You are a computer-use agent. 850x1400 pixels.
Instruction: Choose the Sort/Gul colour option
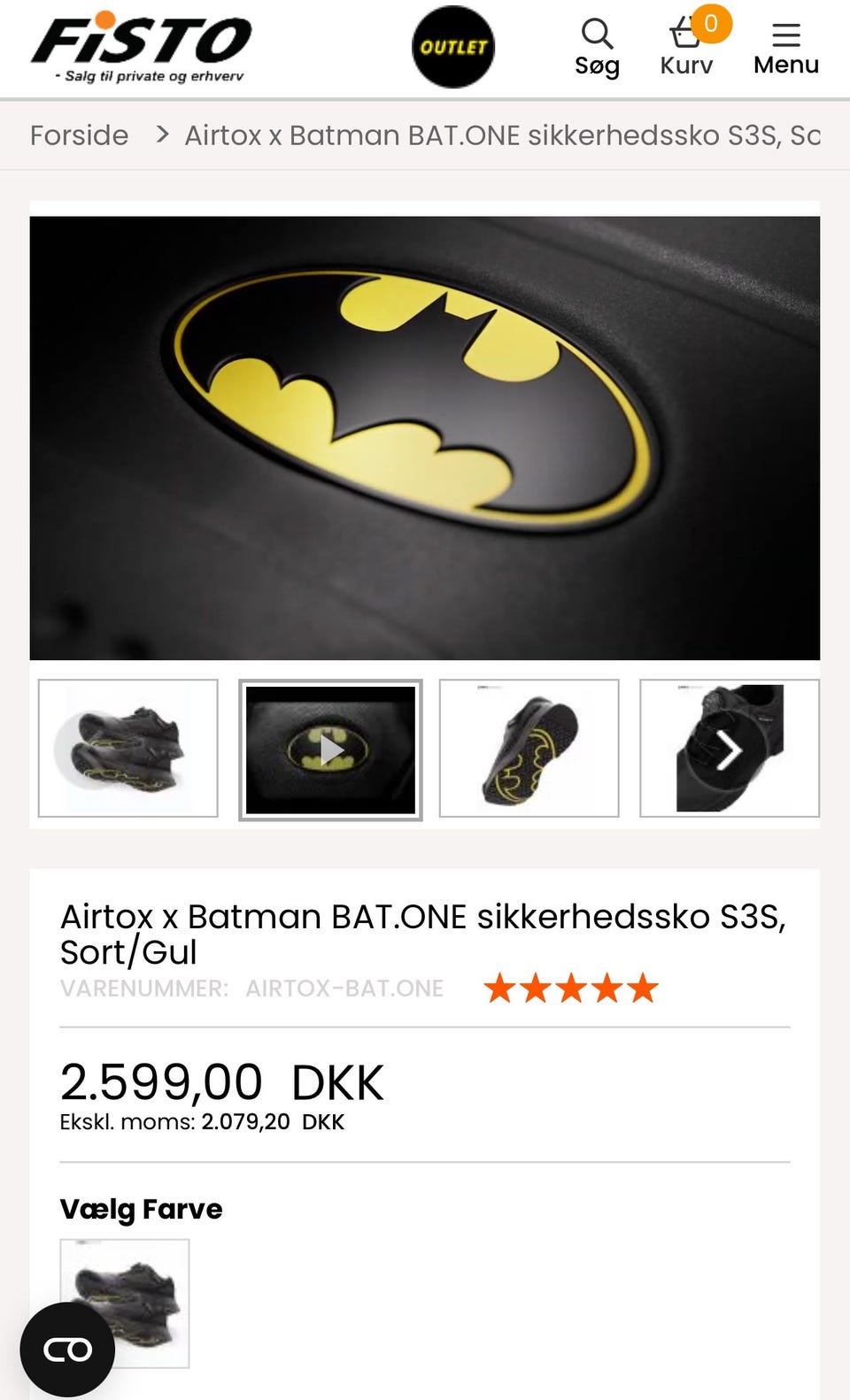[125, 1304]
